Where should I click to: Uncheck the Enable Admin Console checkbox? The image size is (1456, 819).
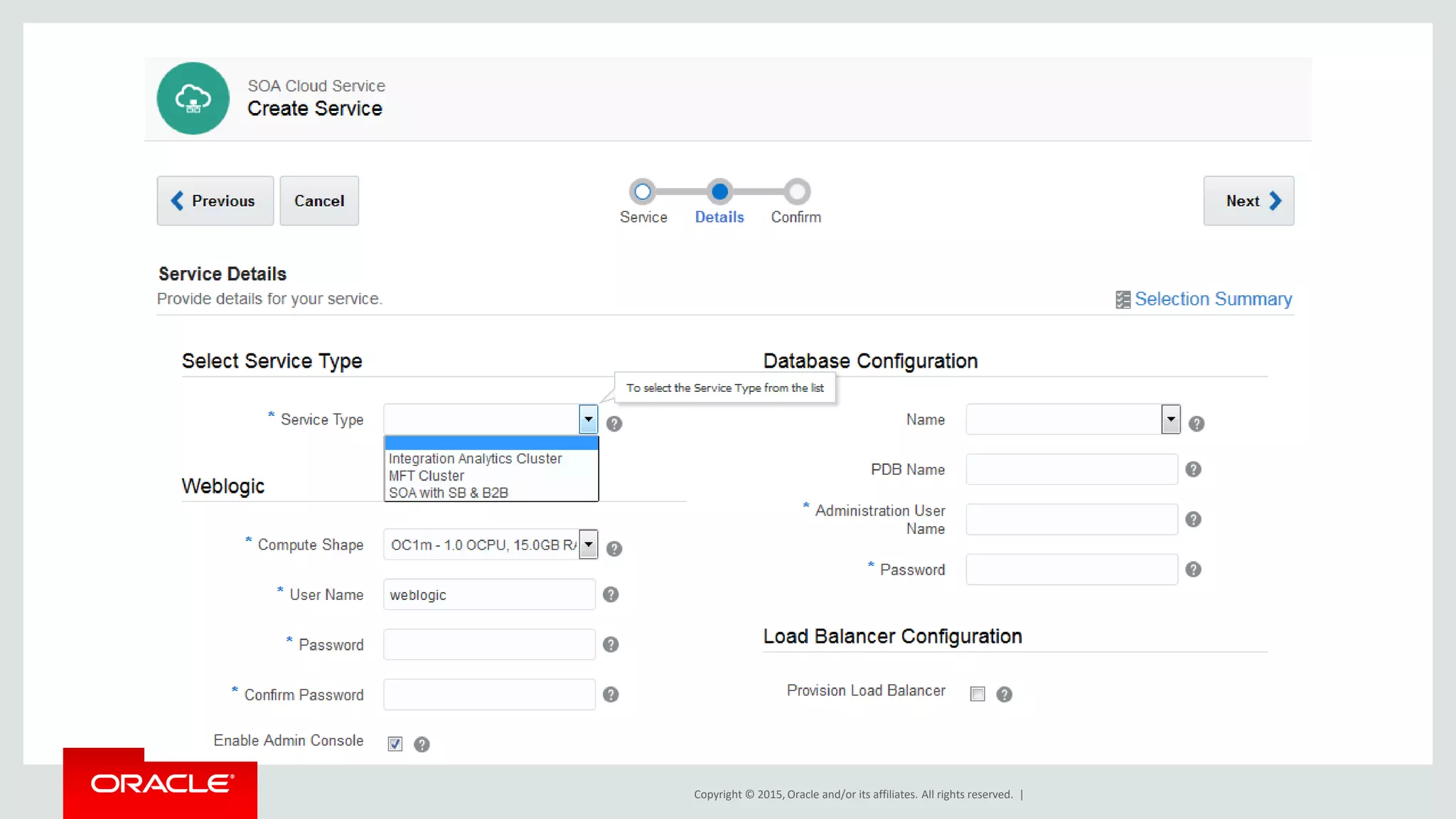pyautogui.click(x=395, y=744)
